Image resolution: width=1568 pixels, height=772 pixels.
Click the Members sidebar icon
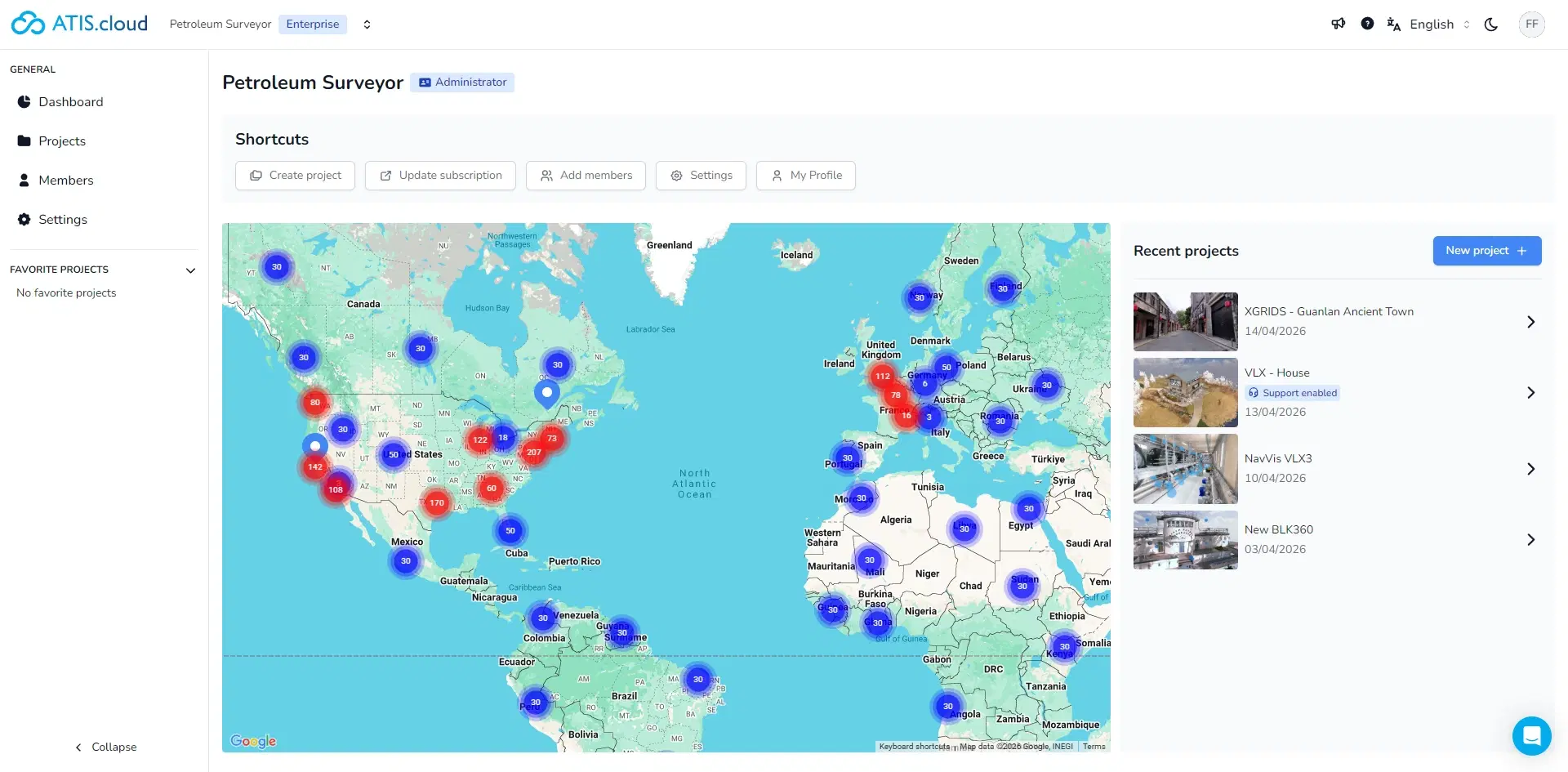[x=24, y=180]
